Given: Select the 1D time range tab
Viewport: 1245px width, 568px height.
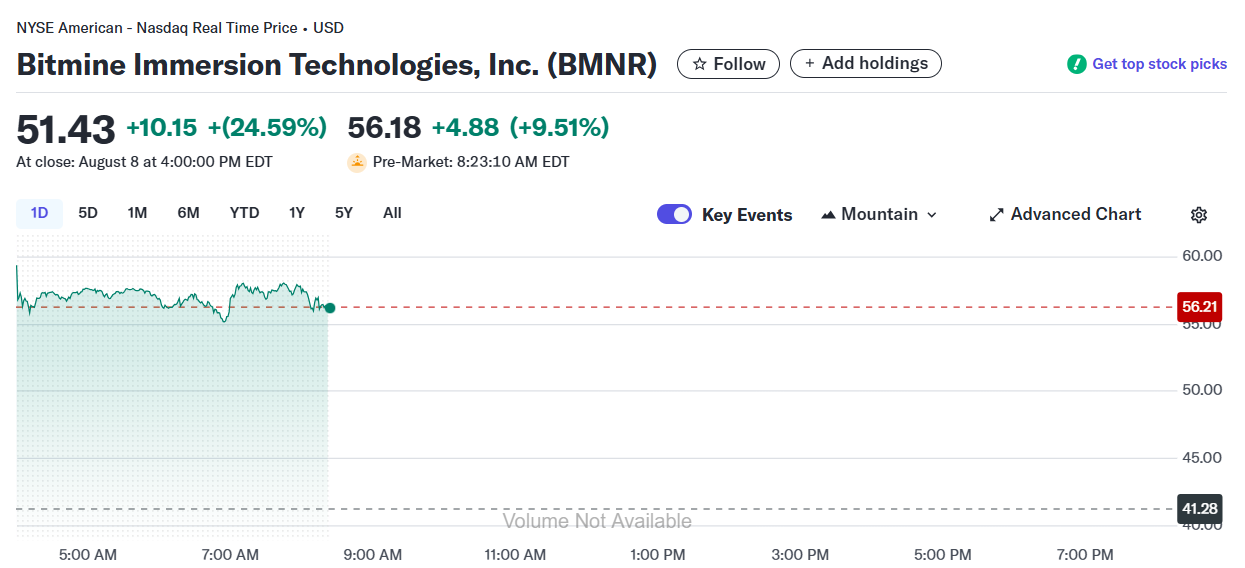Looking at the screenshot, I should click(x=39, y=213).
